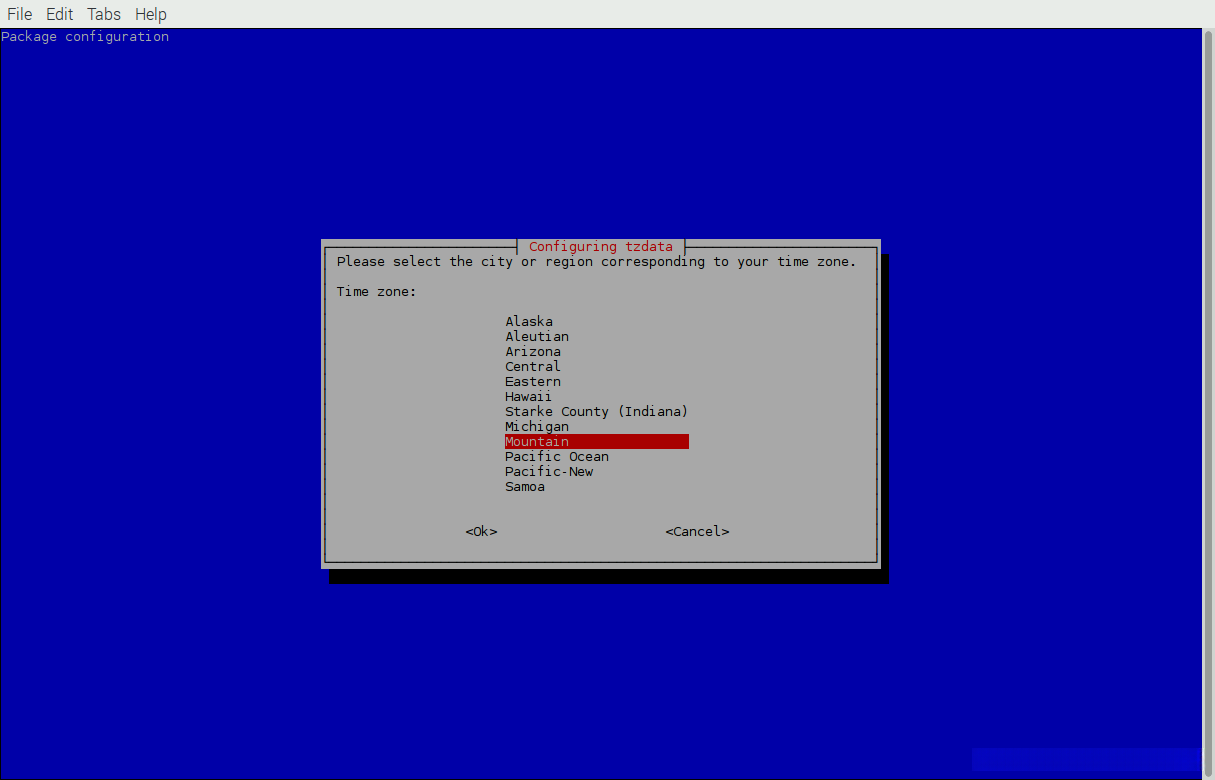Open the Help menu

[x=151, y=14]
